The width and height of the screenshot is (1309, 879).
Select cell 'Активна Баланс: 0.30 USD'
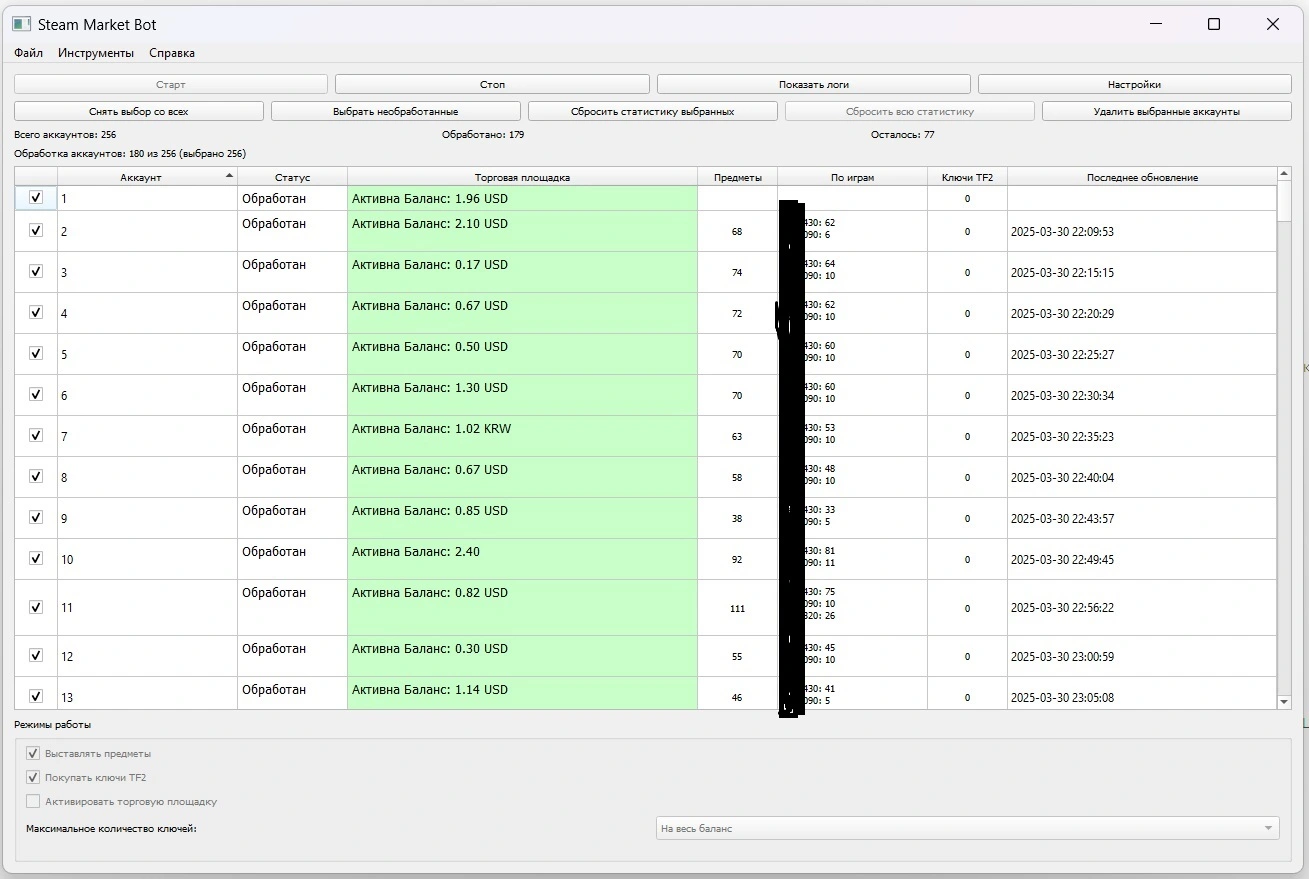coord(522,656)
